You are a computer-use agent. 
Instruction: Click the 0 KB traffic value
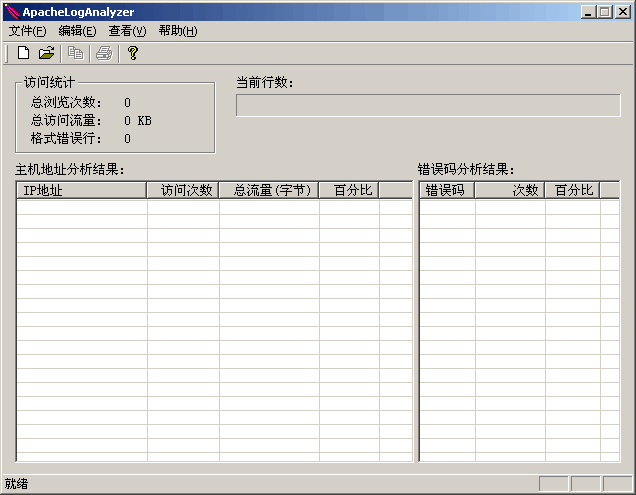click(138, 121)
